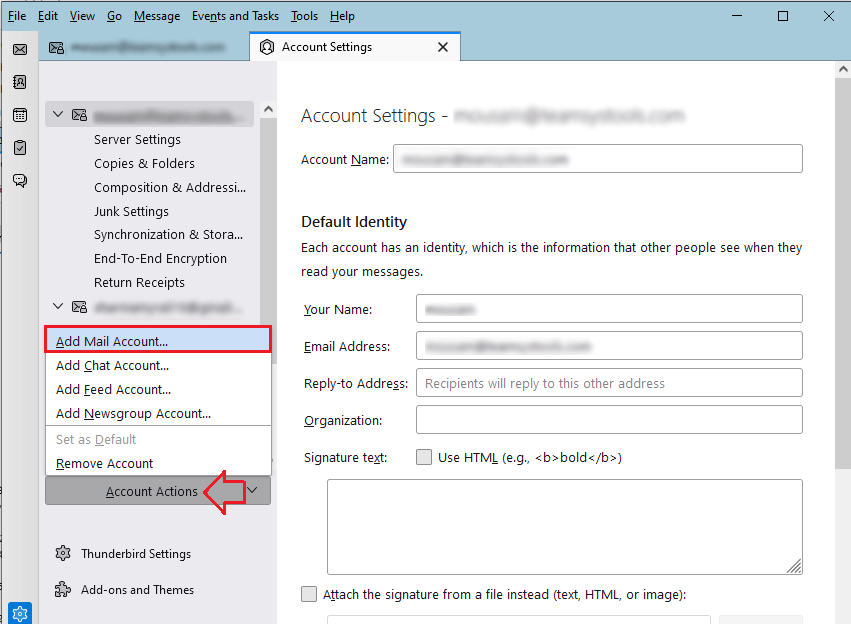Click the second account's mail icon in the tree

(x=79, y=307)
